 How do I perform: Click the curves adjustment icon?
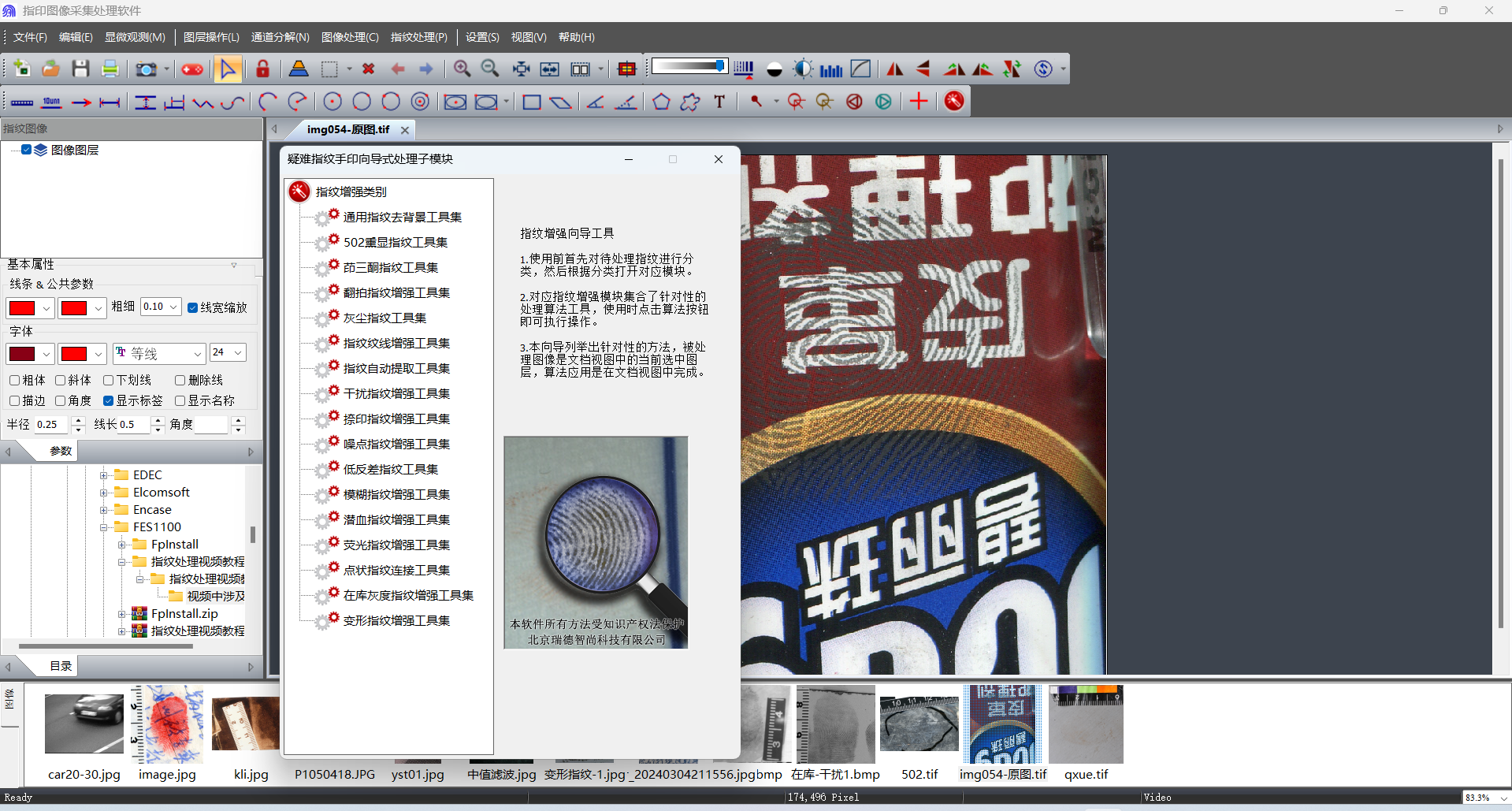coord(860,69)
